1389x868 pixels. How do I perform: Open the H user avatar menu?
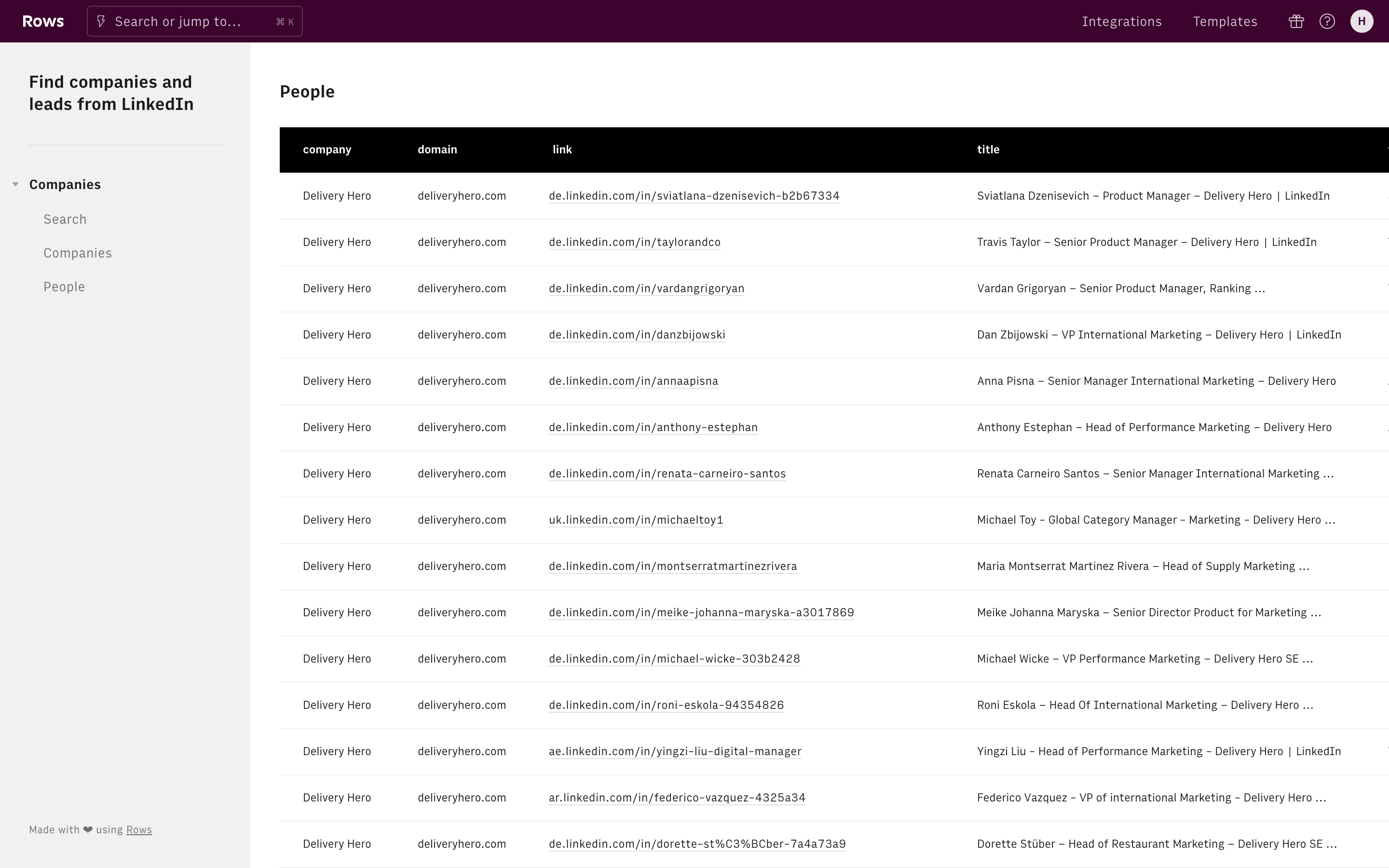coord(1362,21)
